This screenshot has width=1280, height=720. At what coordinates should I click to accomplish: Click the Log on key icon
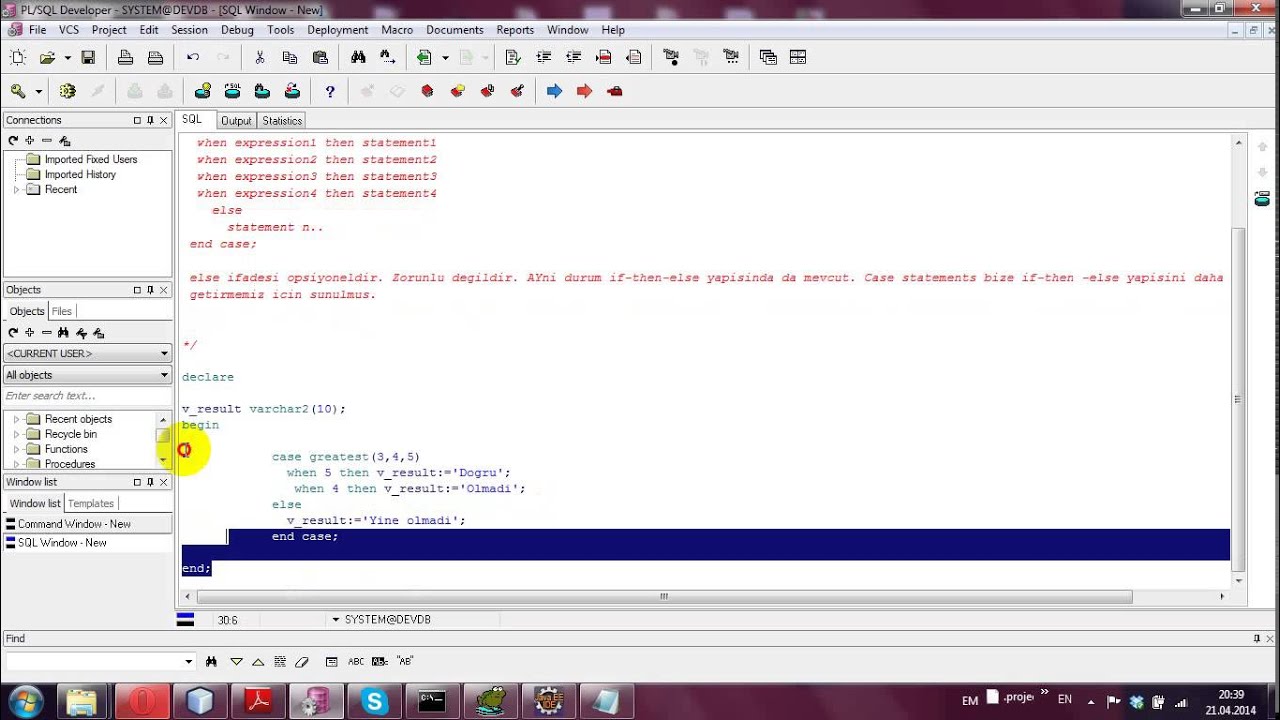pyautogui.click(x=18, y=91)
